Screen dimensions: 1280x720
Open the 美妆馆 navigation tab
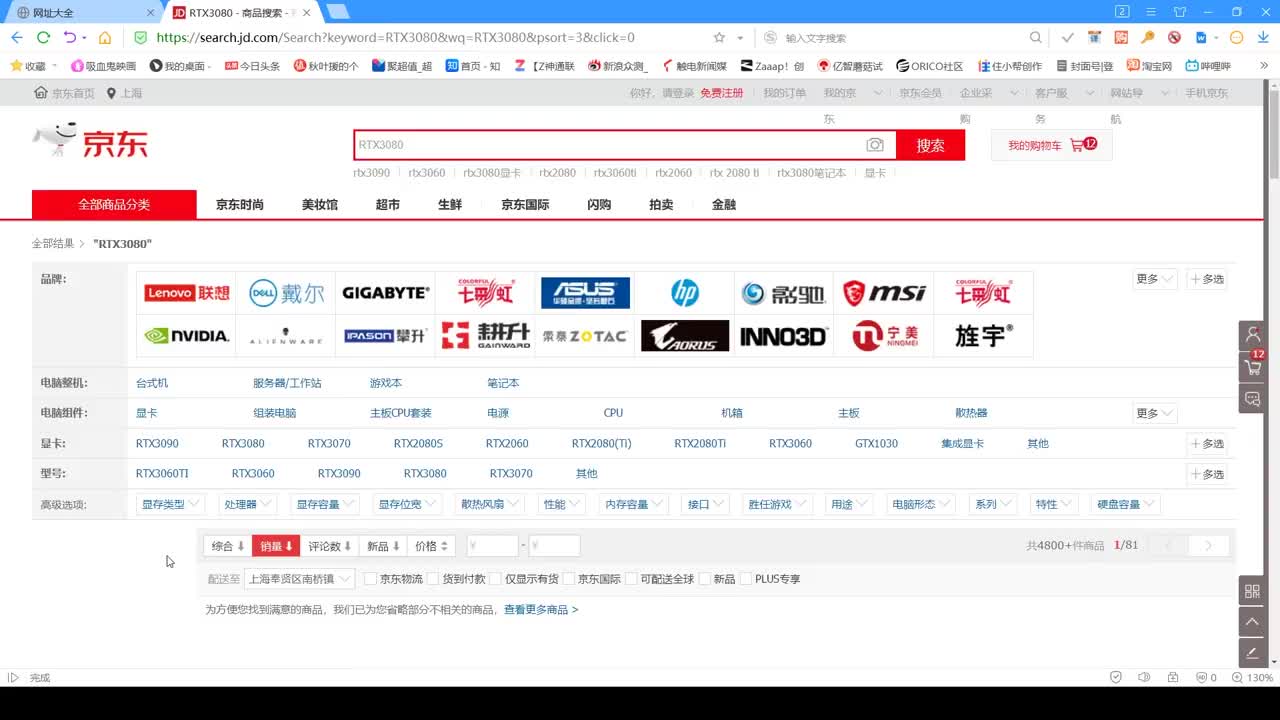[x=320, y=204]
